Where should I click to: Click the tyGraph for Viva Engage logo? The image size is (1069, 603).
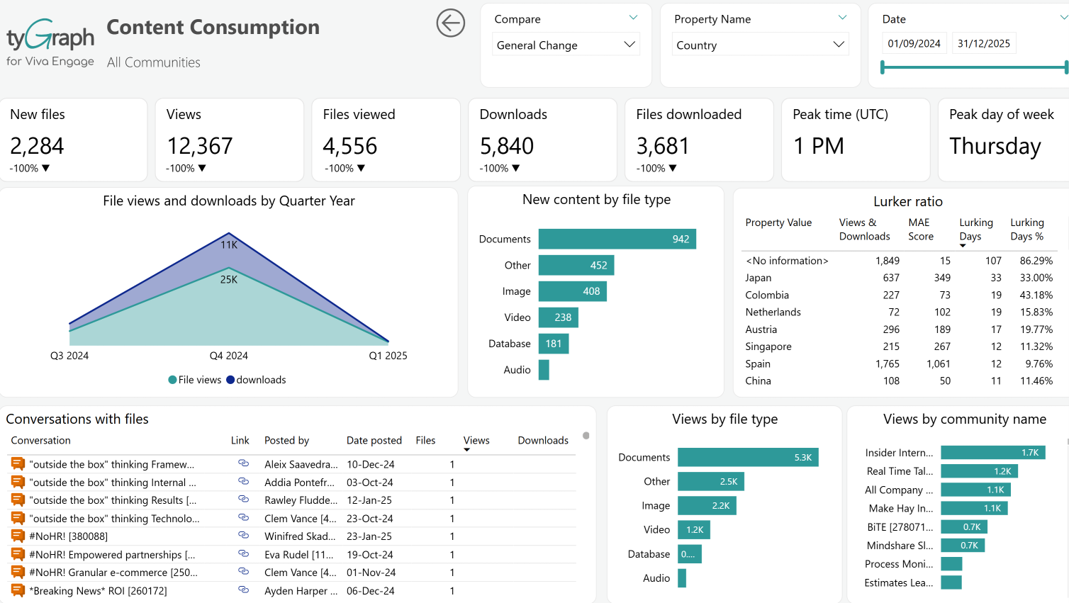[50, 43]
